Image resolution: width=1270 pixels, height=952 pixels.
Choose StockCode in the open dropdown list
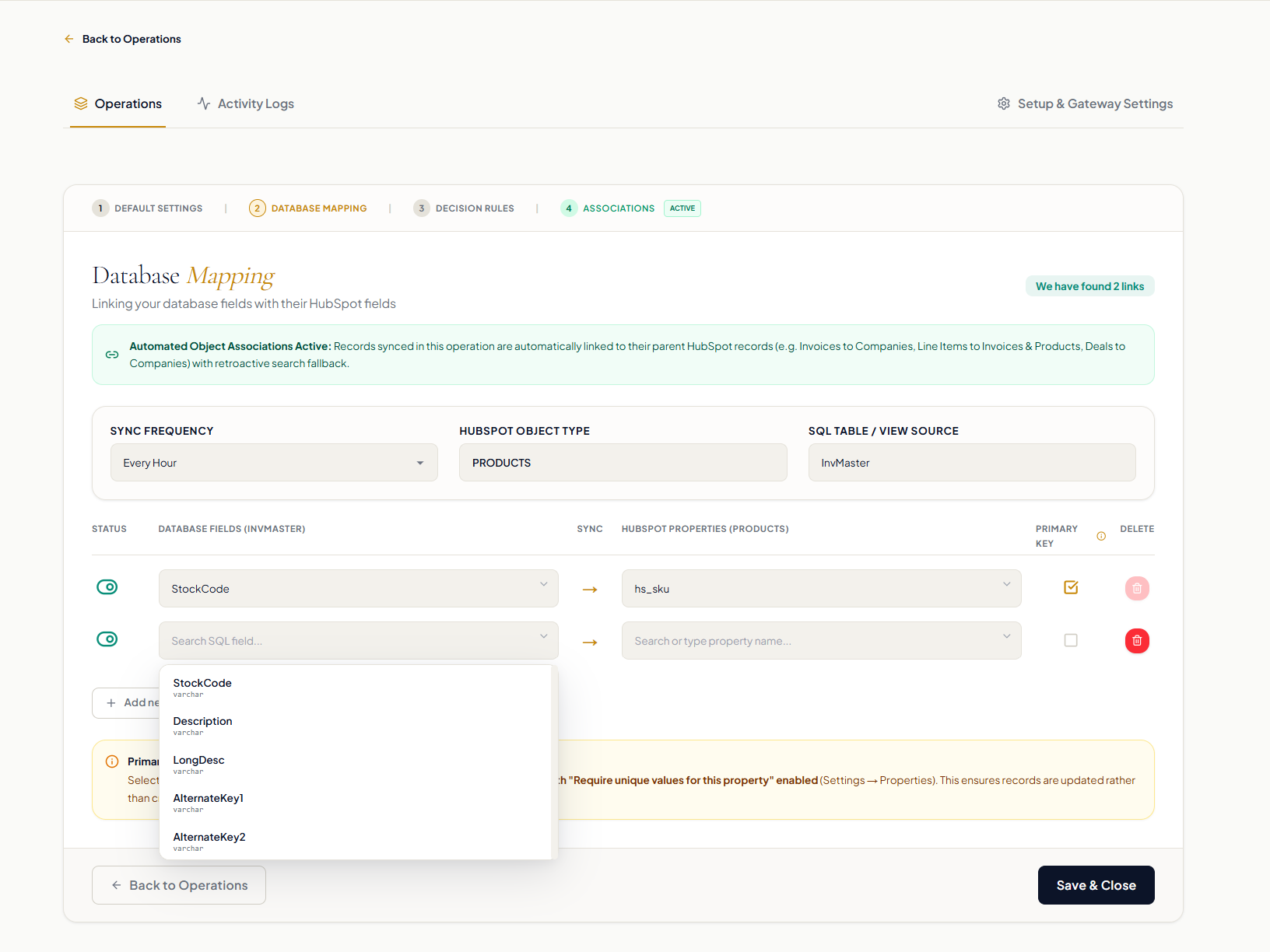[356, 688]
